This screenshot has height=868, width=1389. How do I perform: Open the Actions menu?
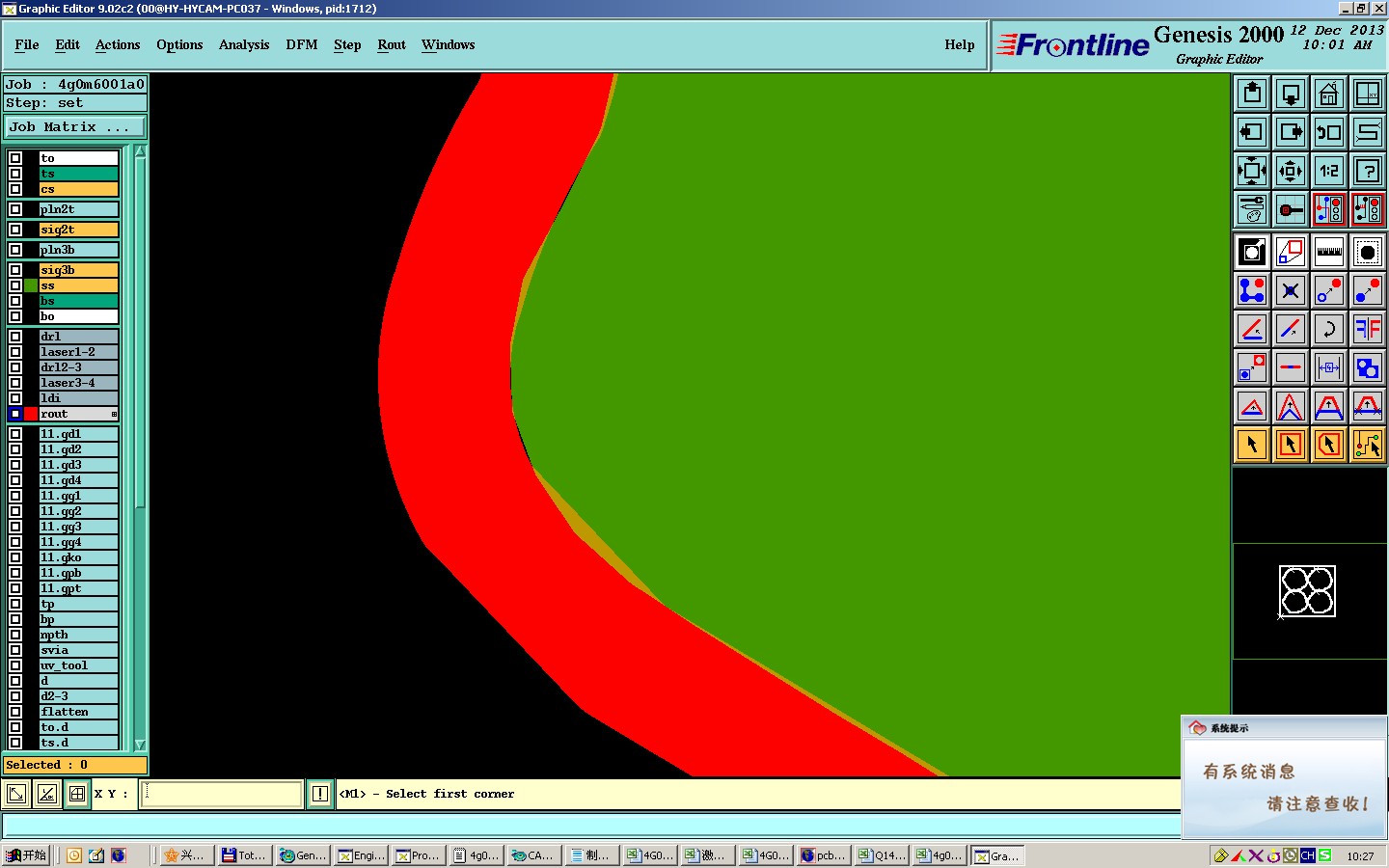point(118,44)
